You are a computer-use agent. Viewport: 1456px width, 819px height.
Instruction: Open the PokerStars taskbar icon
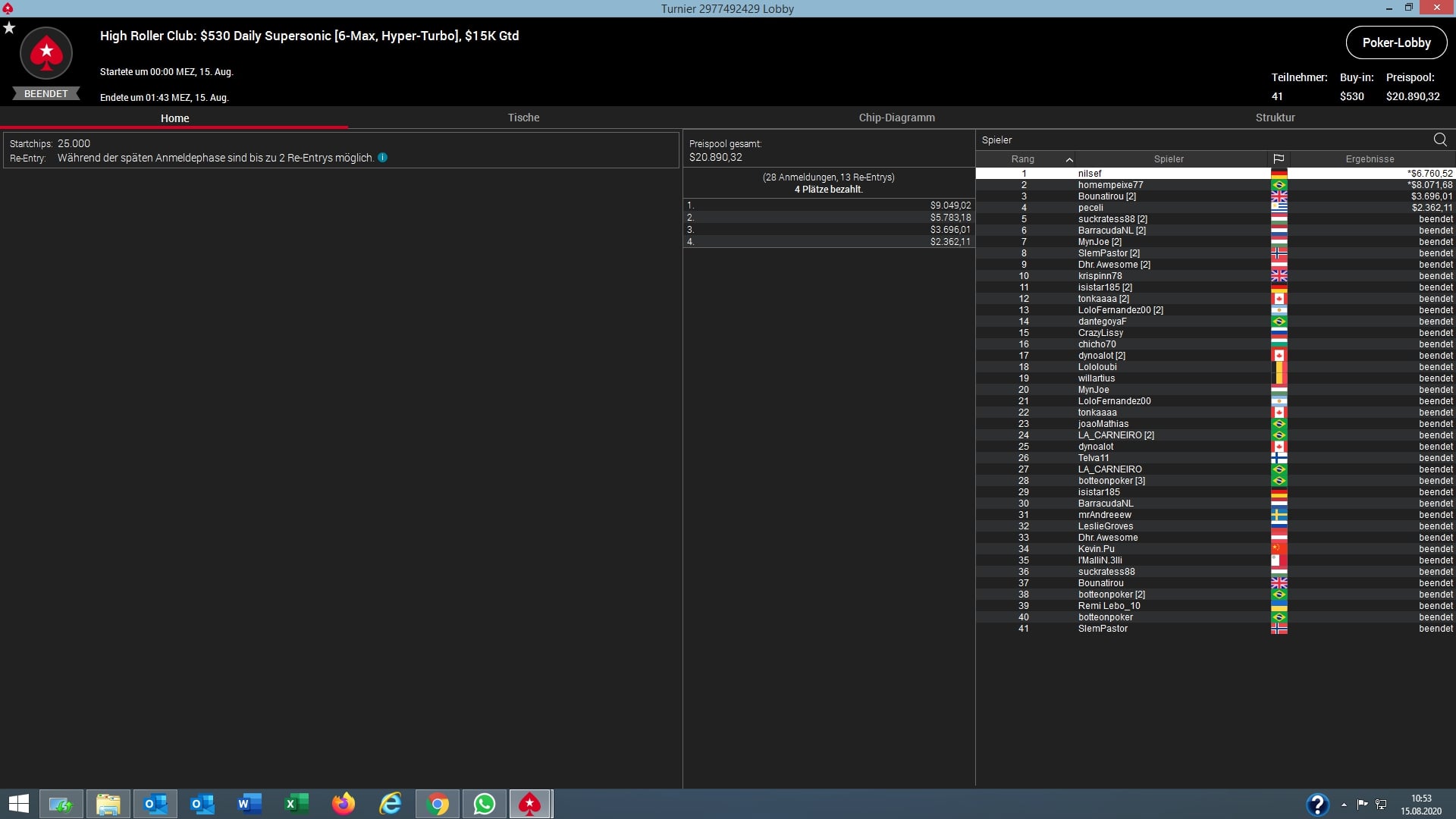[529, 804]
